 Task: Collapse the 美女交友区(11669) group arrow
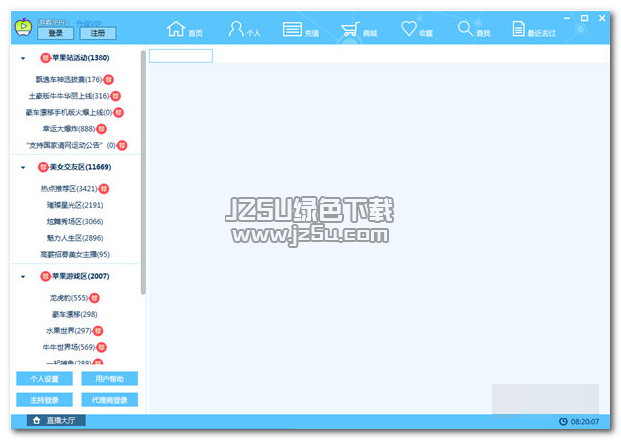tap(23, 168)
